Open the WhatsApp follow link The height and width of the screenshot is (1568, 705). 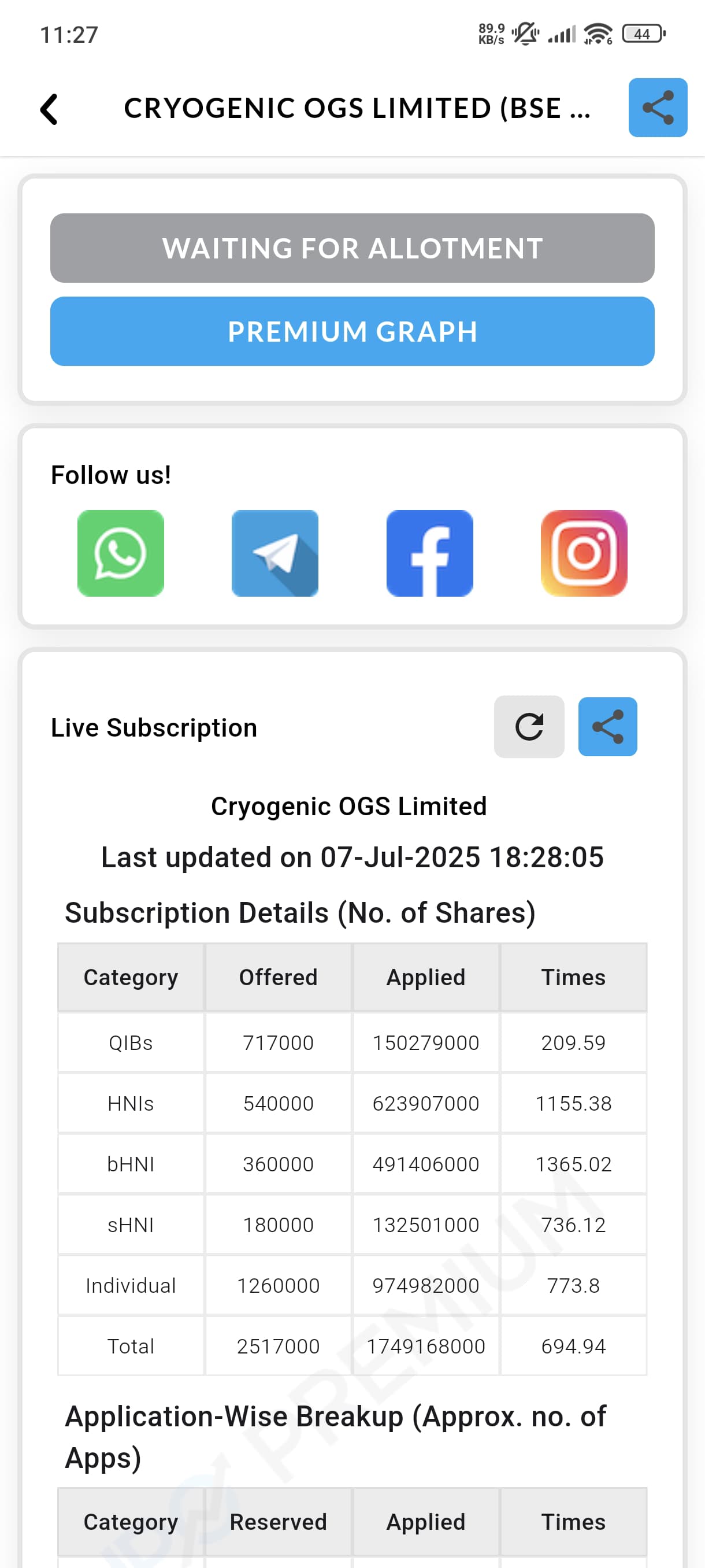120,553
